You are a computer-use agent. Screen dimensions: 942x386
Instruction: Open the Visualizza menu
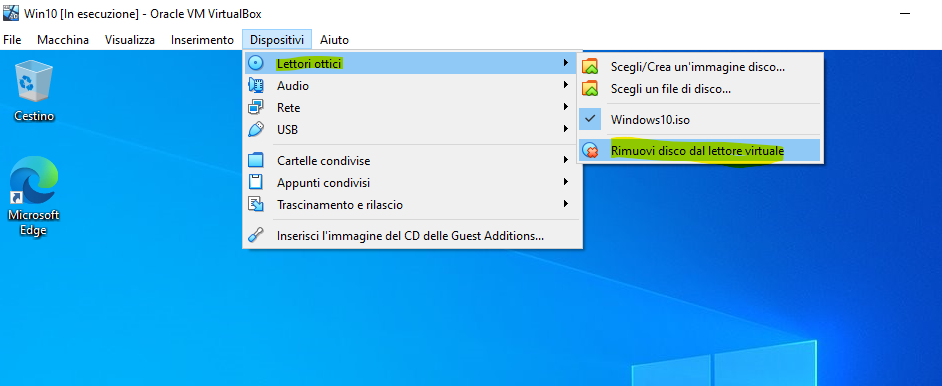click(x=130, y=40)
